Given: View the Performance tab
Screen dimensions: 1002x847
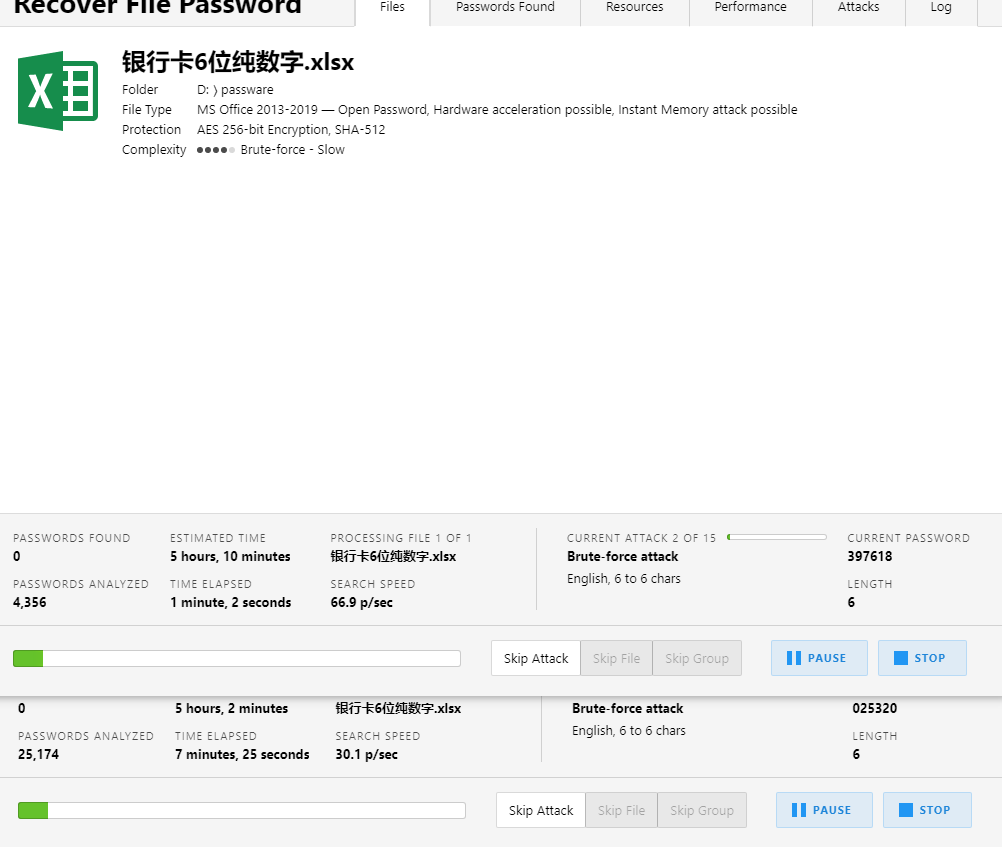Looking at the screenshot, I should point(750,8).
